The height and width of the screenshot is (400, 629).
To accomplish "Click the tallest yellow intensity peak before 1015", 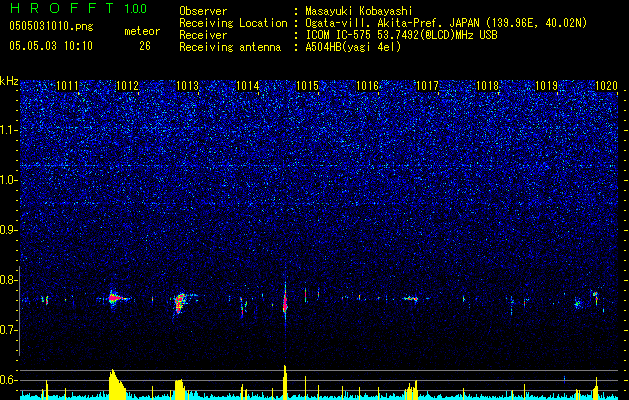I will 285,382.
